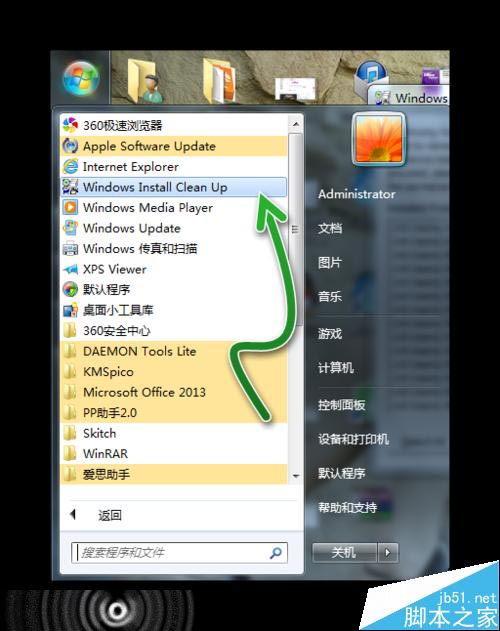Click the flower user account picture
Screen dimensions: 500x631
(x=378, y=139)
